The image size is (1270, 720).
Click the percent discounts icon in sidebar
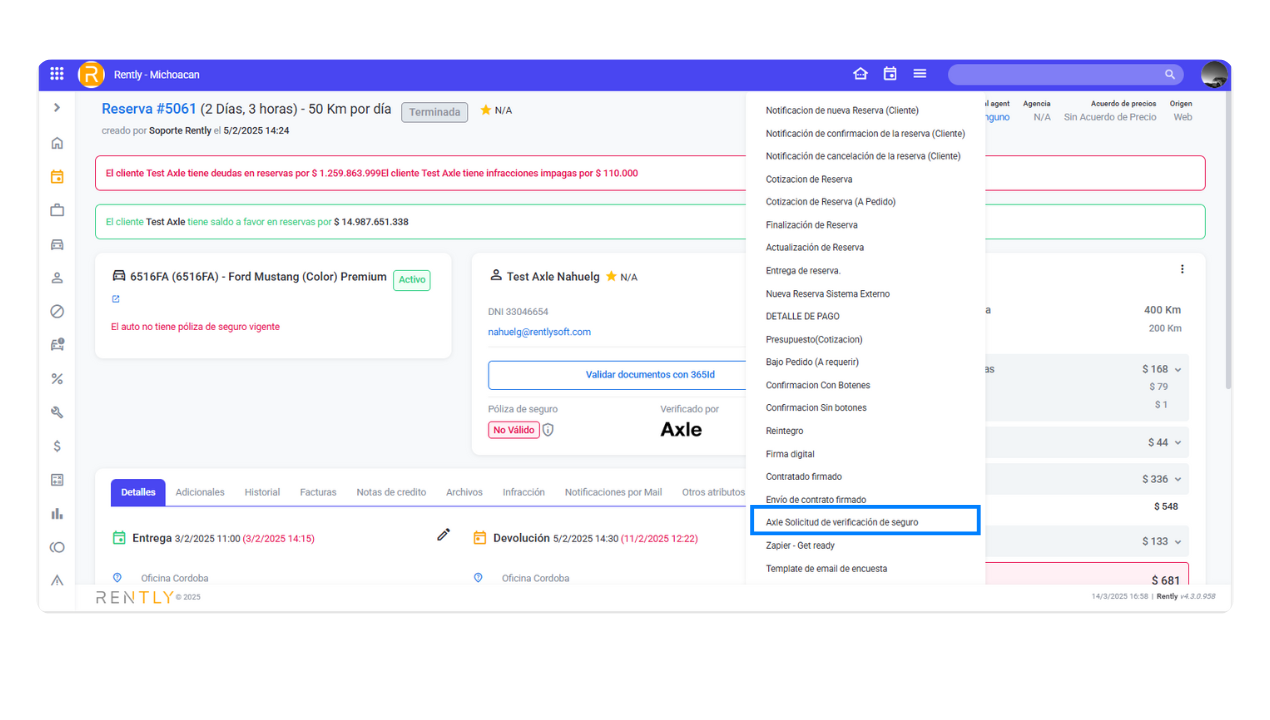[57, 379]
